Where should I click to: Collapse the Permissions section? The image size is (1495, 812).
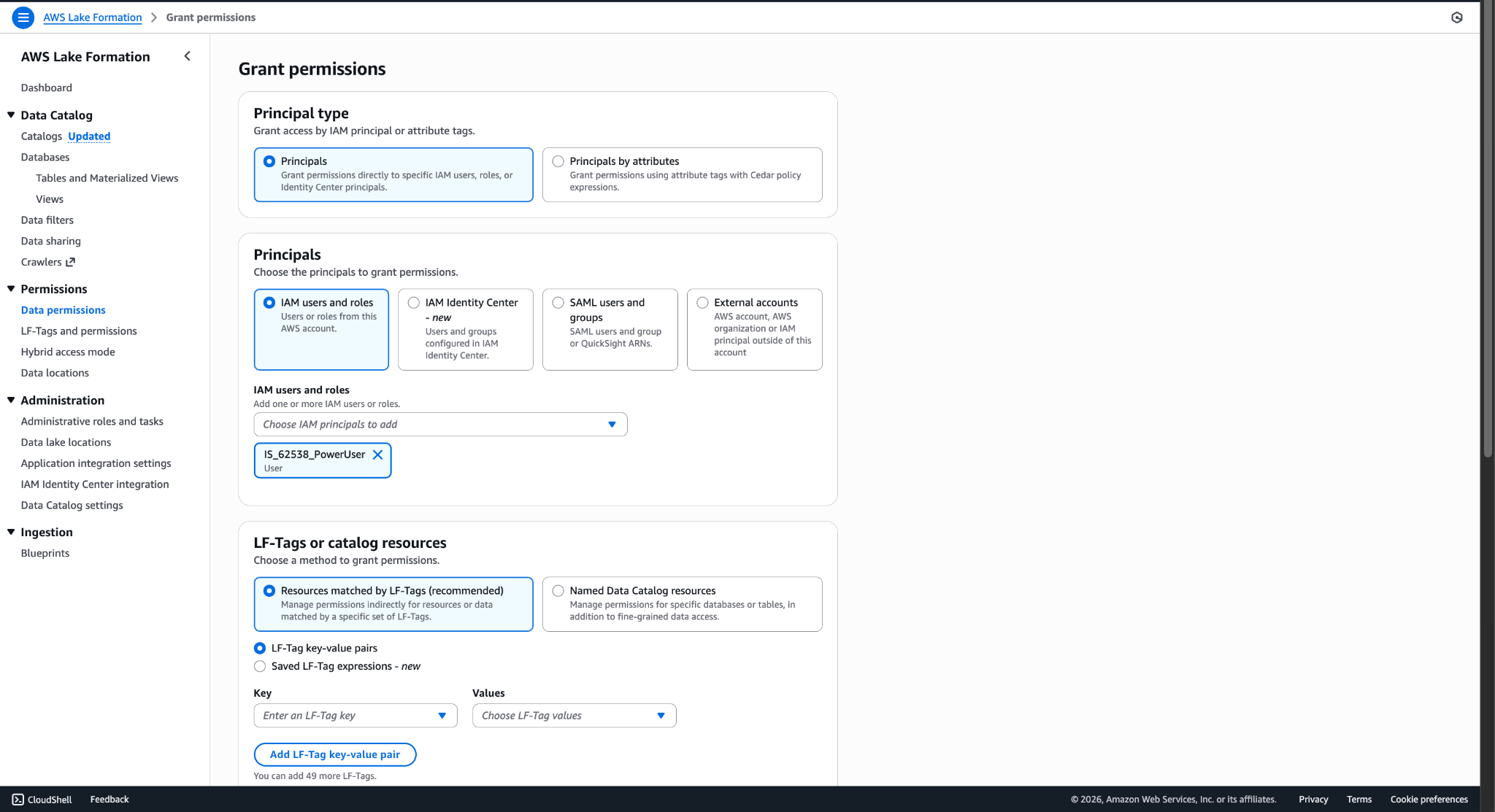(11, 289)
